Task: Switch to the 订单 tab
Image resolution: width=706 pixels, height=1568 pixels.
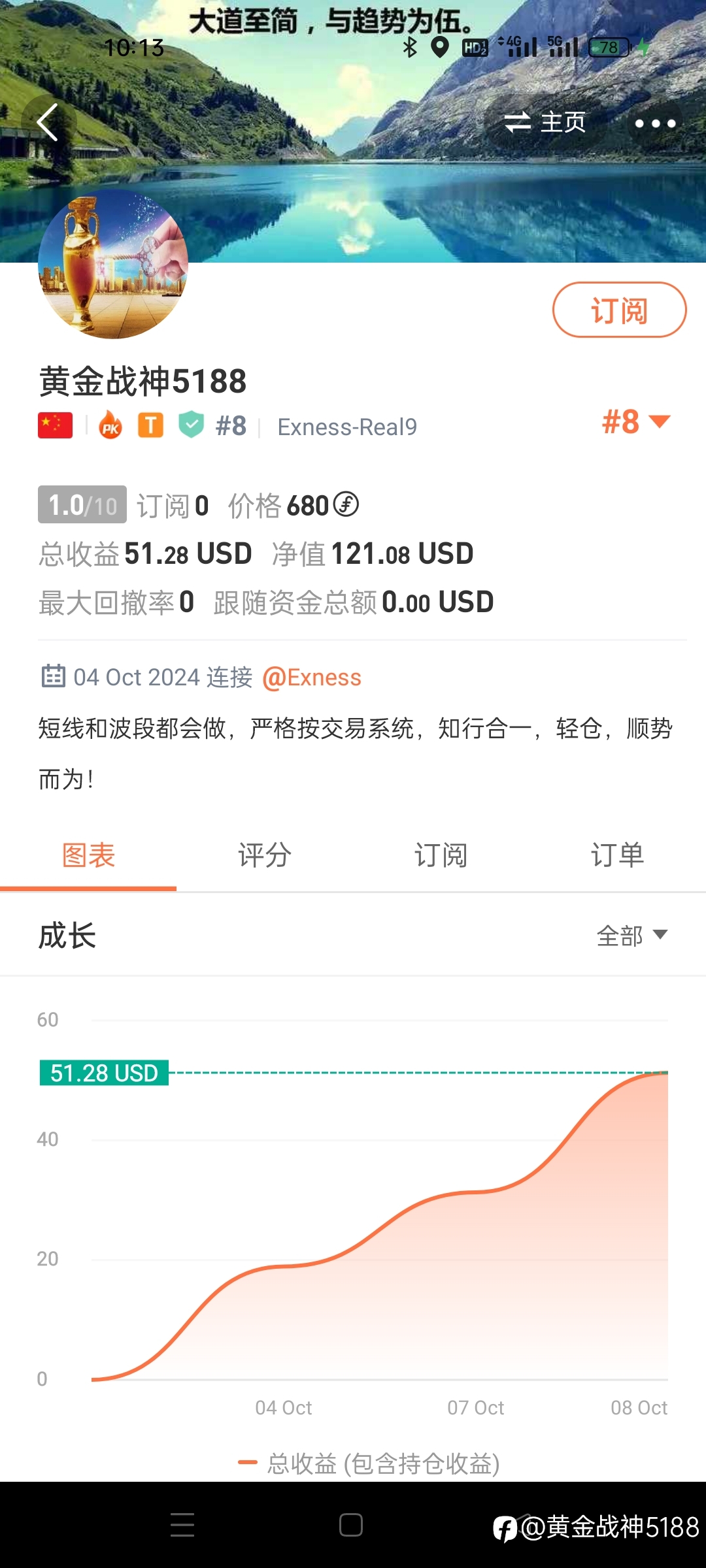Action: [618, 855]
